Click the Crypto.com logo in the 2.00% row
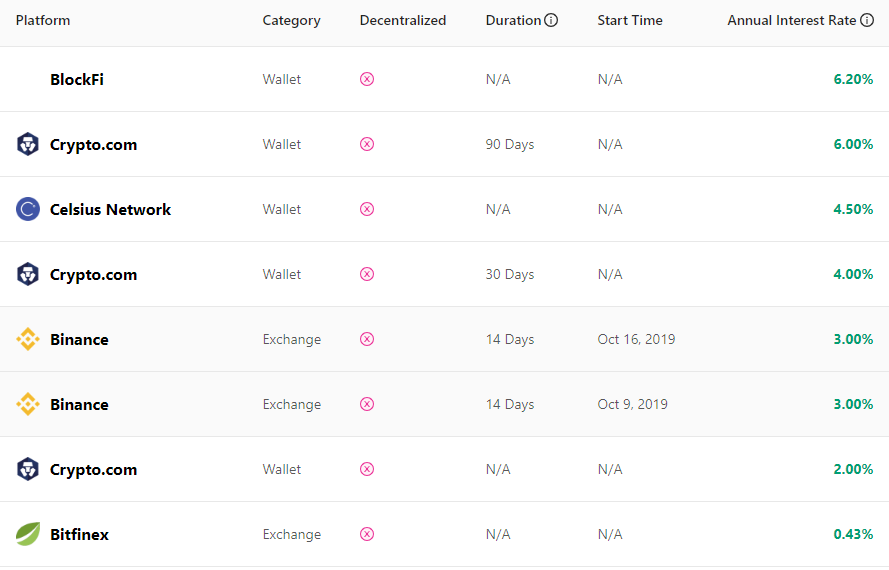Image resolution: width=889 pixels, height=570 pixels. click(28, 469)
